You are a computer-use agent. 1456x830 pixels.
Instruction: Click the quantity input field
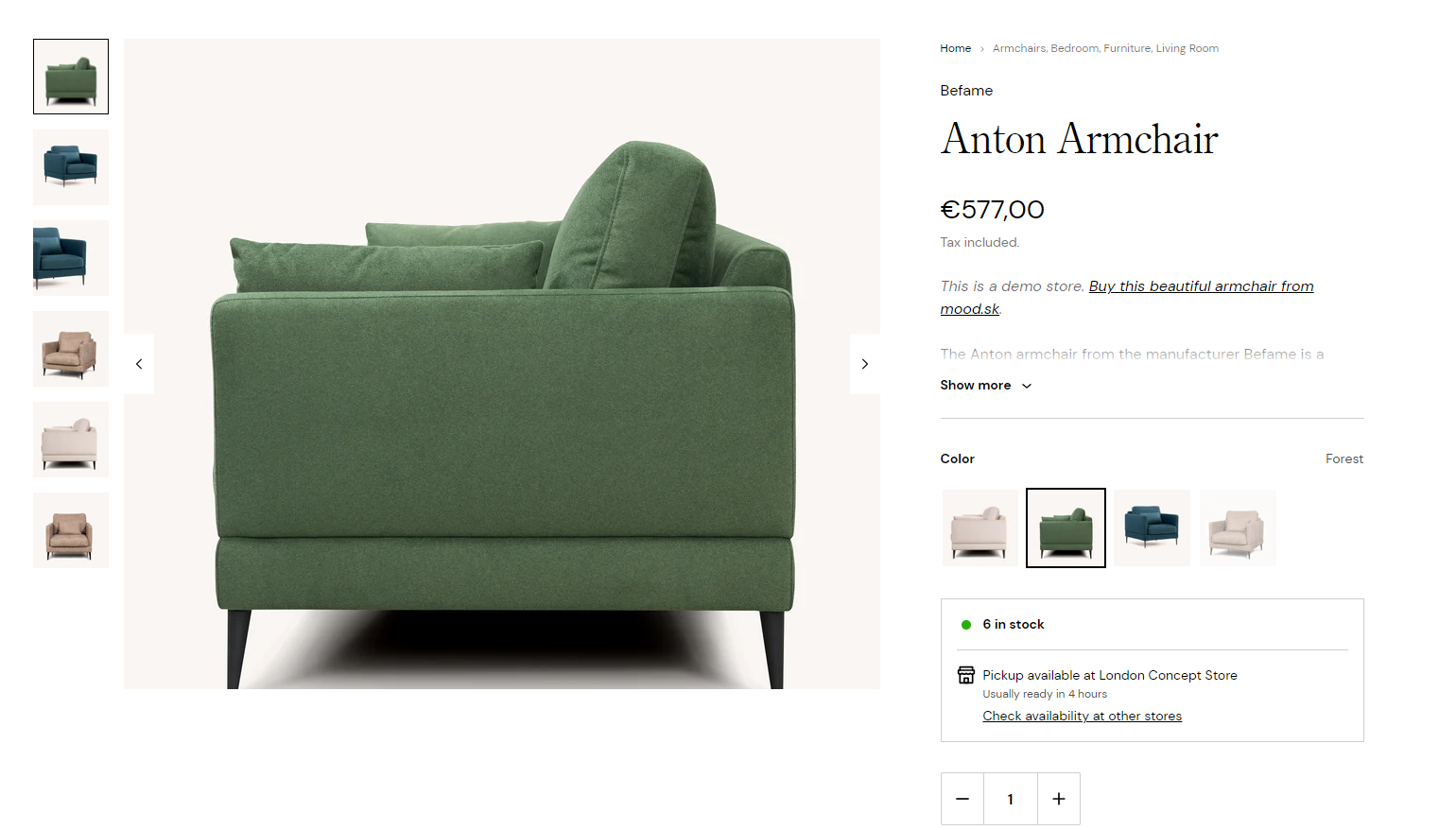pos(1011,799)
